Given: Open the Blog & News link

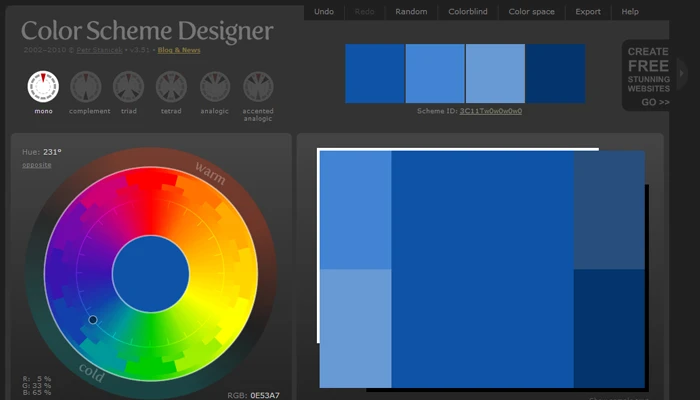Looking at the screenshot, I should pos(179,50).
